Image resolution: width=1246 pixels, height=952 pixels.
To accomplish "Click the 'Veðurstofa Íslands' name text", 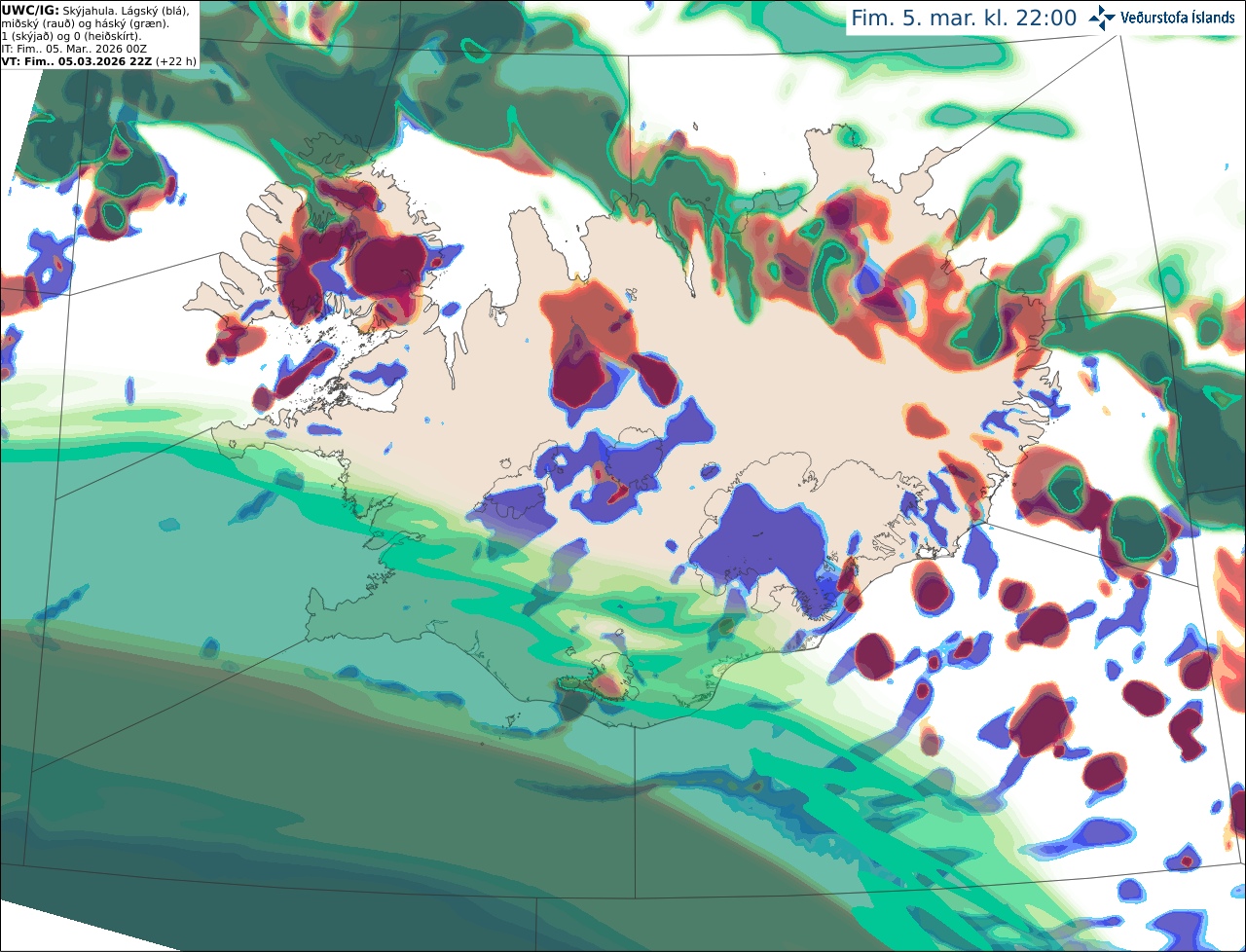I will [1178, 18].
